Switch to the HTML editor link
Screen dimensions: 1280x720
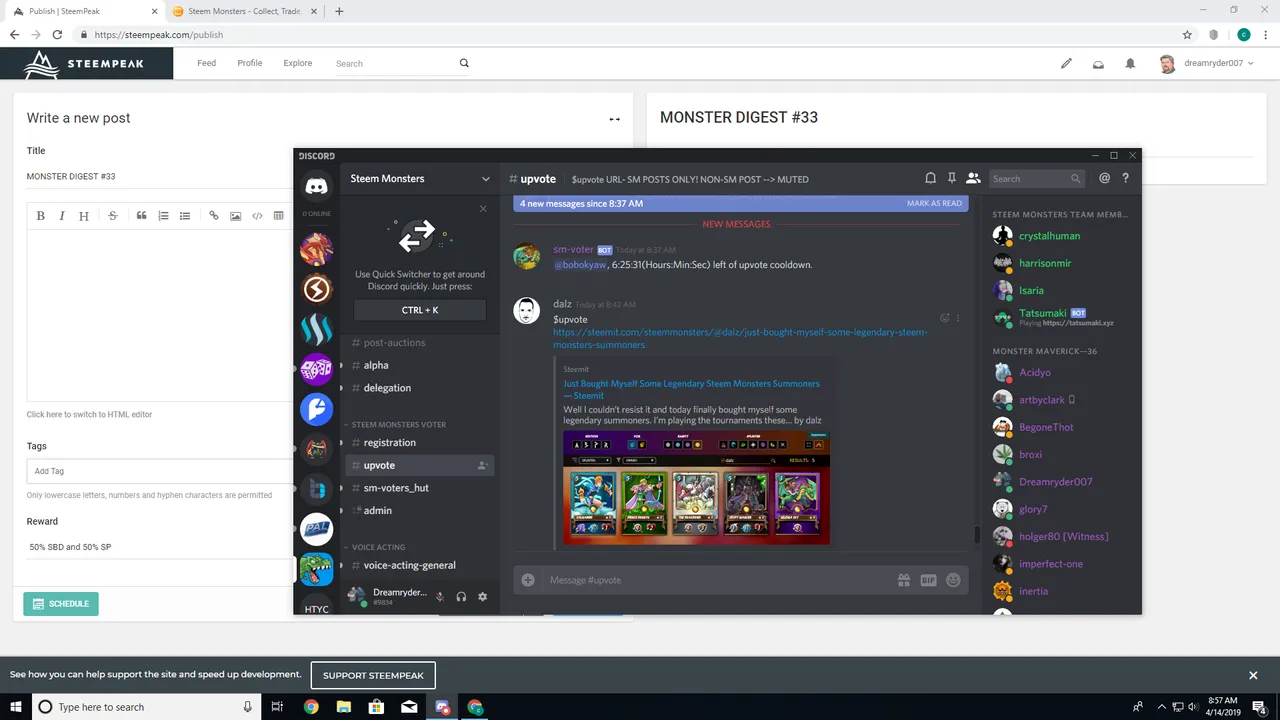[90, 414]
